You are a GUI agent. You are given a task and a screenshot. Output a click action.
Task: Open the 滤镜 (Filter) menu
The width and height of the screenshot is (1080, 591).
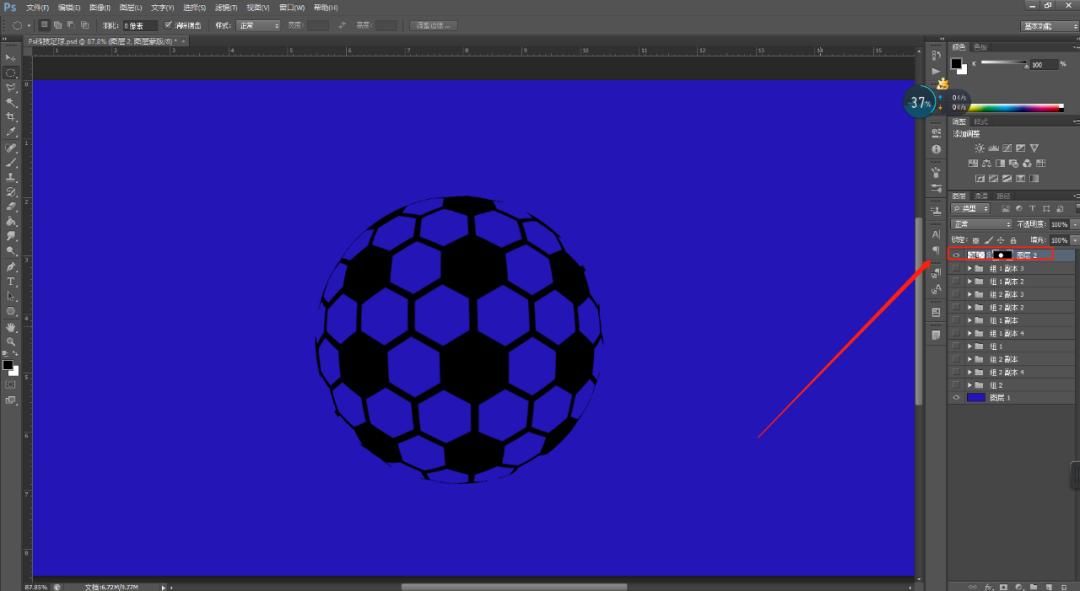224,7
